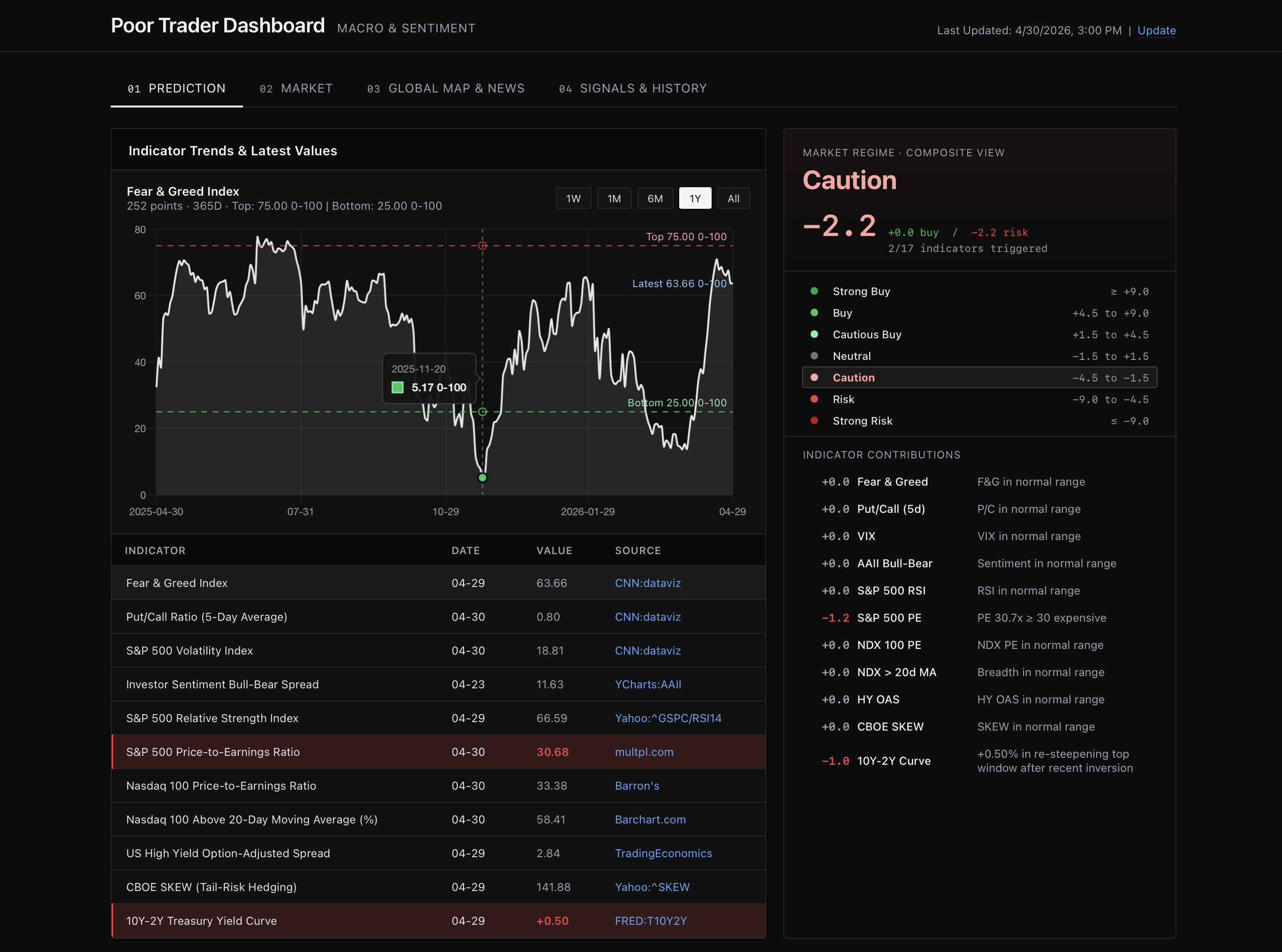Click the red top-threshold circle marker on chart
Image resolution: width=1282 pixels, height=952 pixels.
[x=483, y=245]
